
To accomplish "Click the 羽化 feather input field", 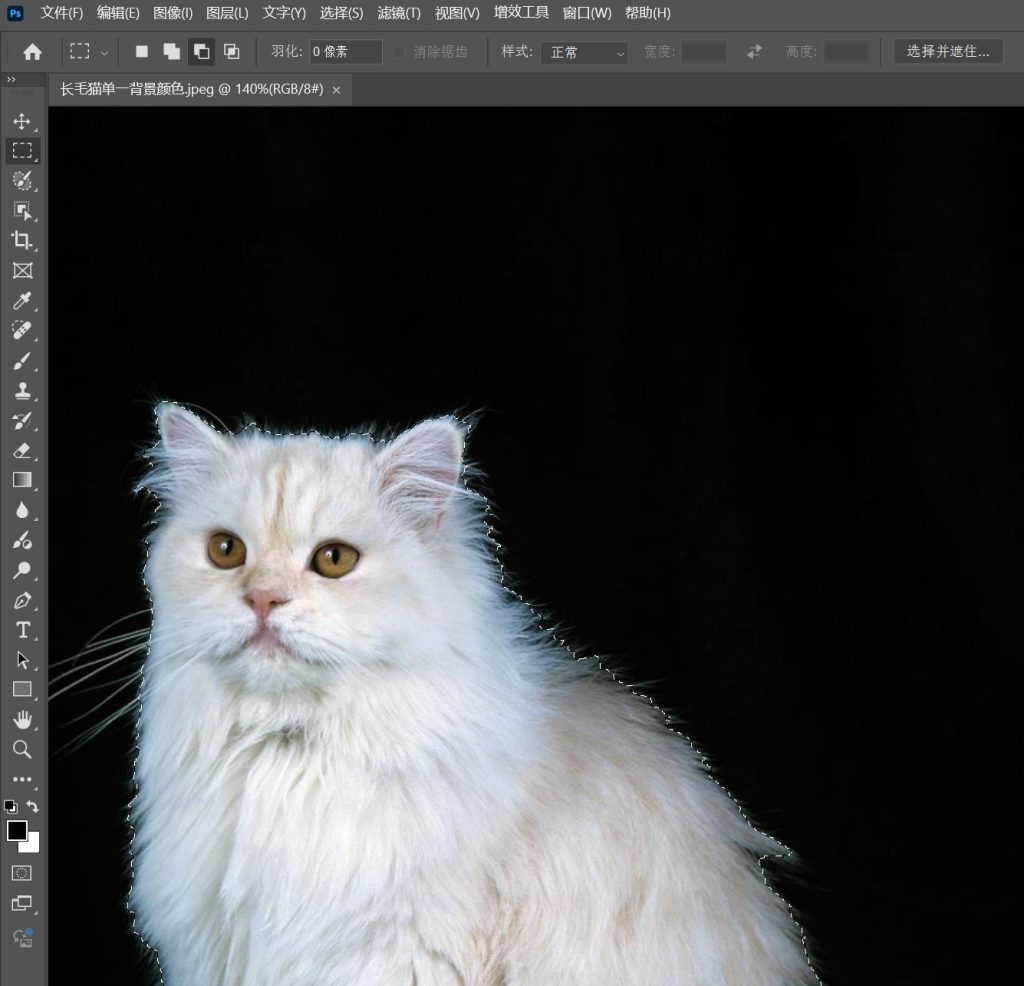I will [x=345, y=52].
